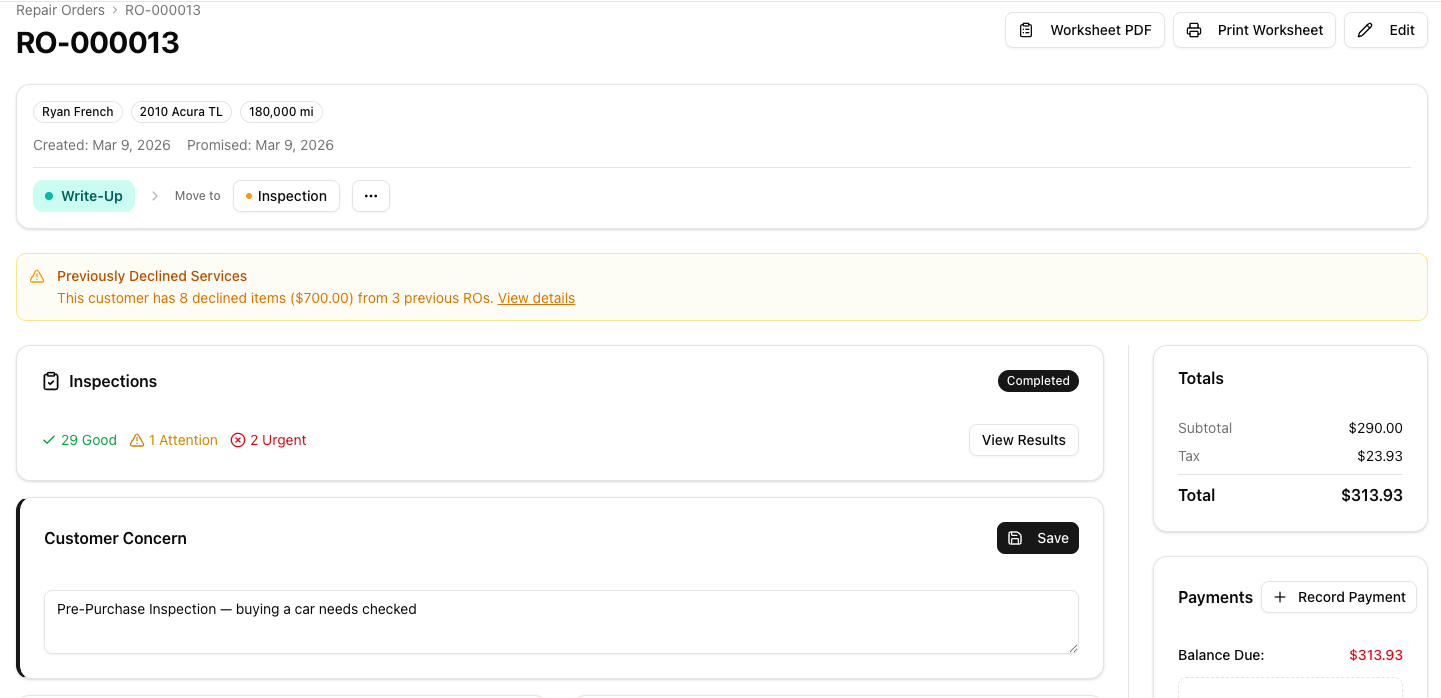Open the three-dots status options menu
This screenshot has width=1441, height=698.
(x=371, y=196)
